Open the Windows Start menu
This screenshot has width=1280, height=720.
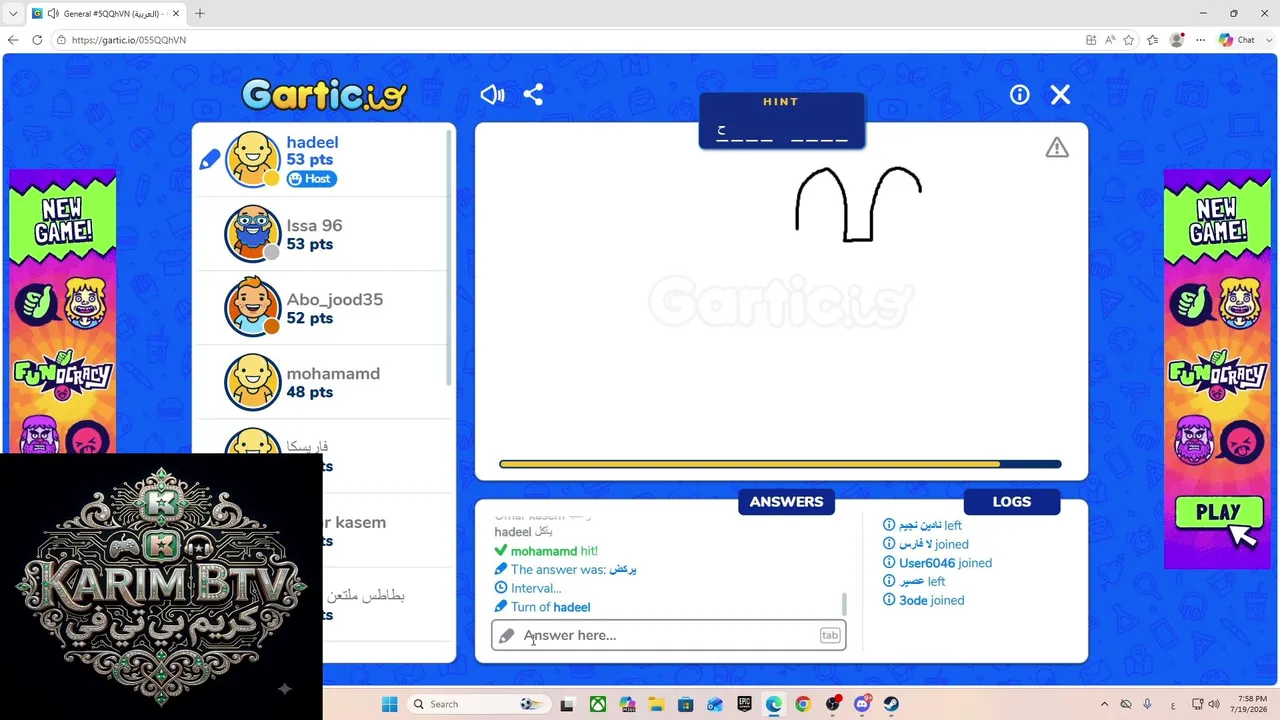point(389,704)
